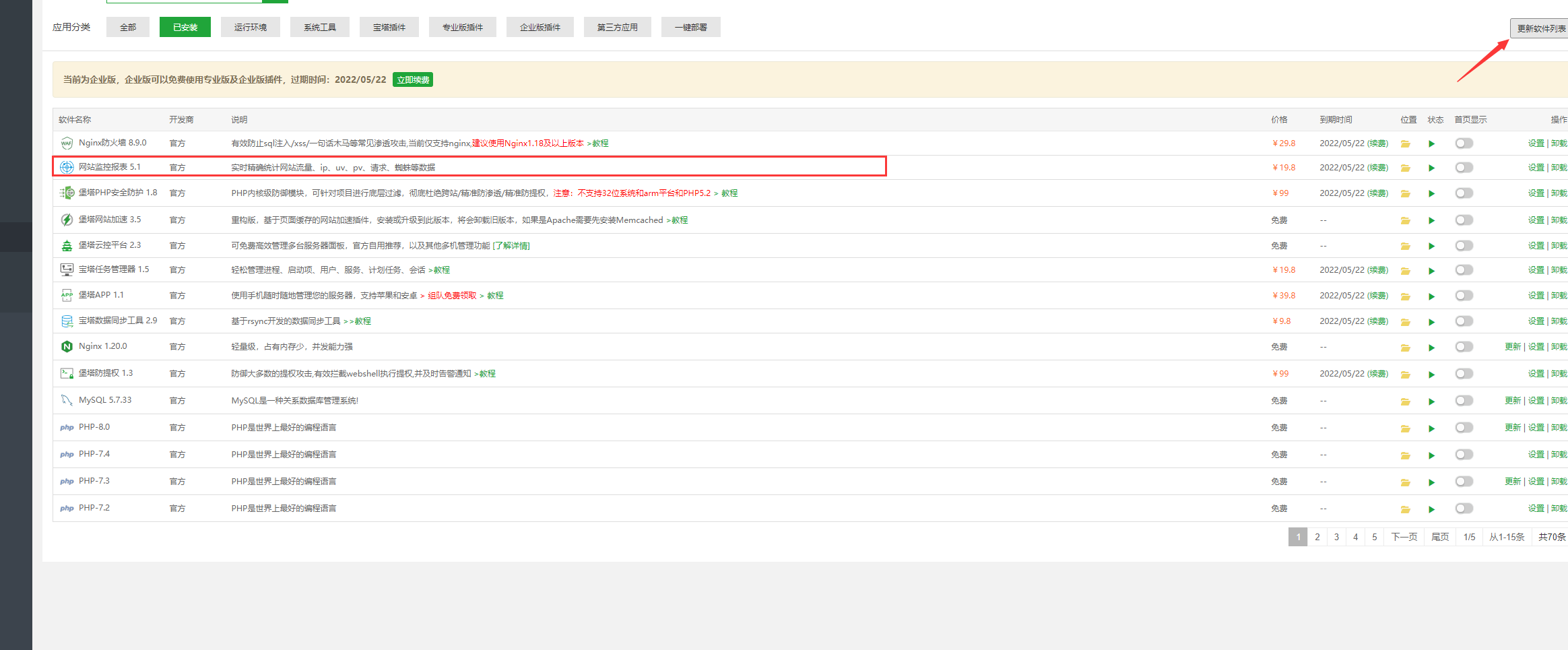Click 续费 link in 网站监控报表 row
This screenshot has width=1568, height=650.
(1378, 167)
